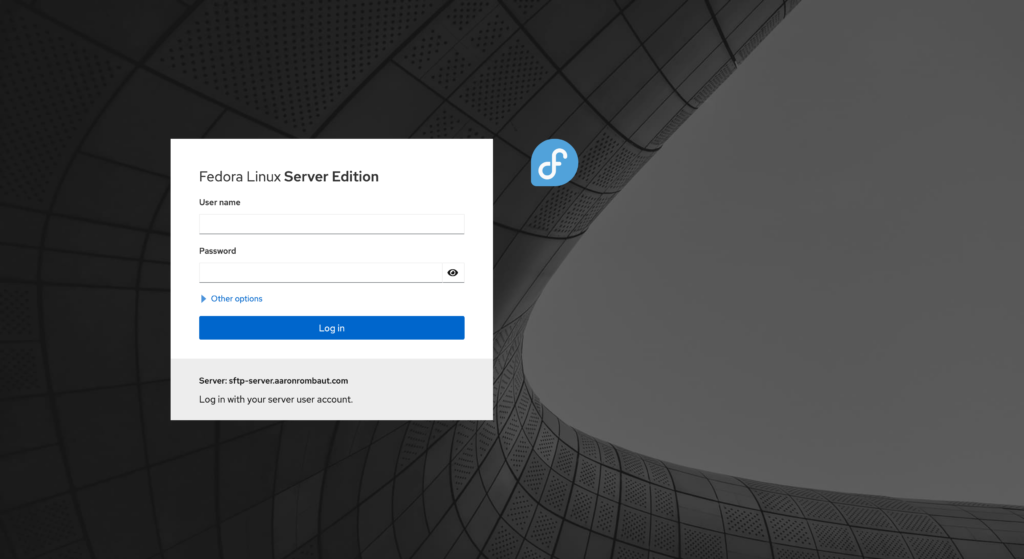Focus the Password input field
Viewport: 1024px width, 559px height.
click(x=320, y=272)
